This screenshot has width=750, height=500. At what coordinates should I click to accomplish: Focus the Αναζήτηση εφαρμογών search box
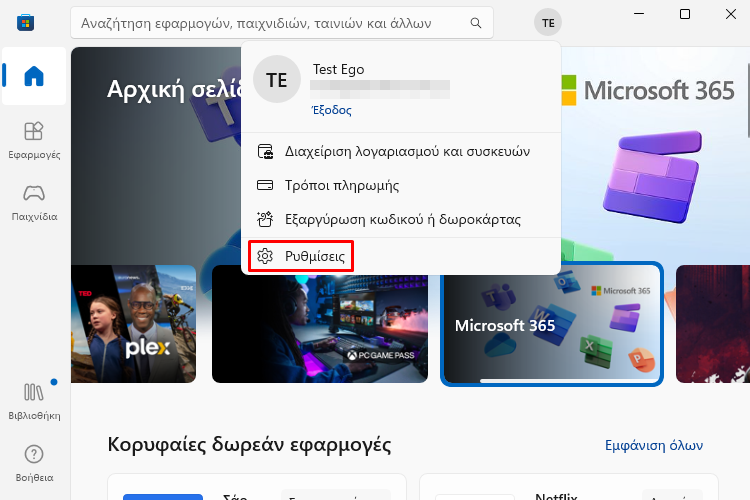(282, 23)
